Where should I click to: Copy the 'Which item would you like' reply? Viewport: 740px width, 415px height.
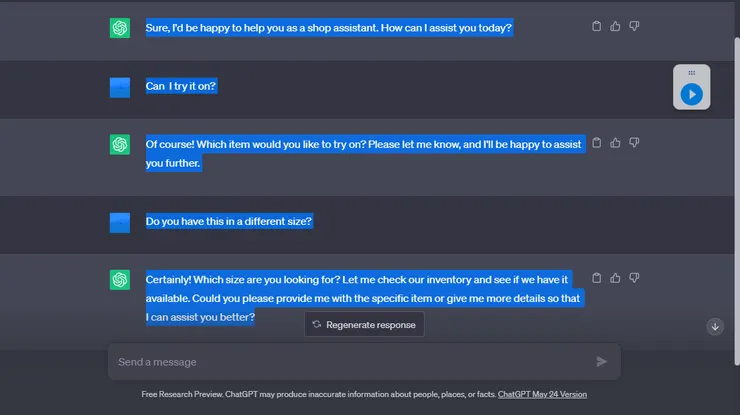(x=597, y=143)
